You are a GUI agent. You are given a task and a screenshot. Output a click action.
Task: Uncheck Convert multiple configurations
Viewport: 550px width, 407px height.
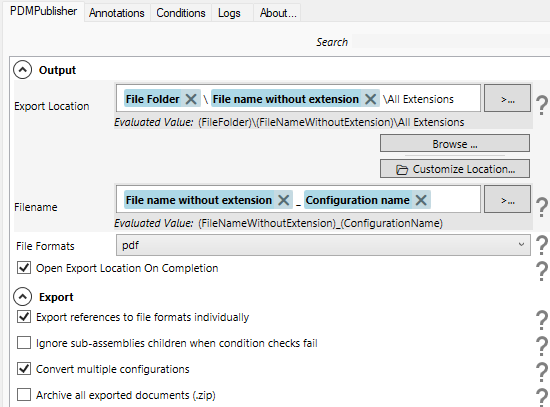[x=24, y=369]
